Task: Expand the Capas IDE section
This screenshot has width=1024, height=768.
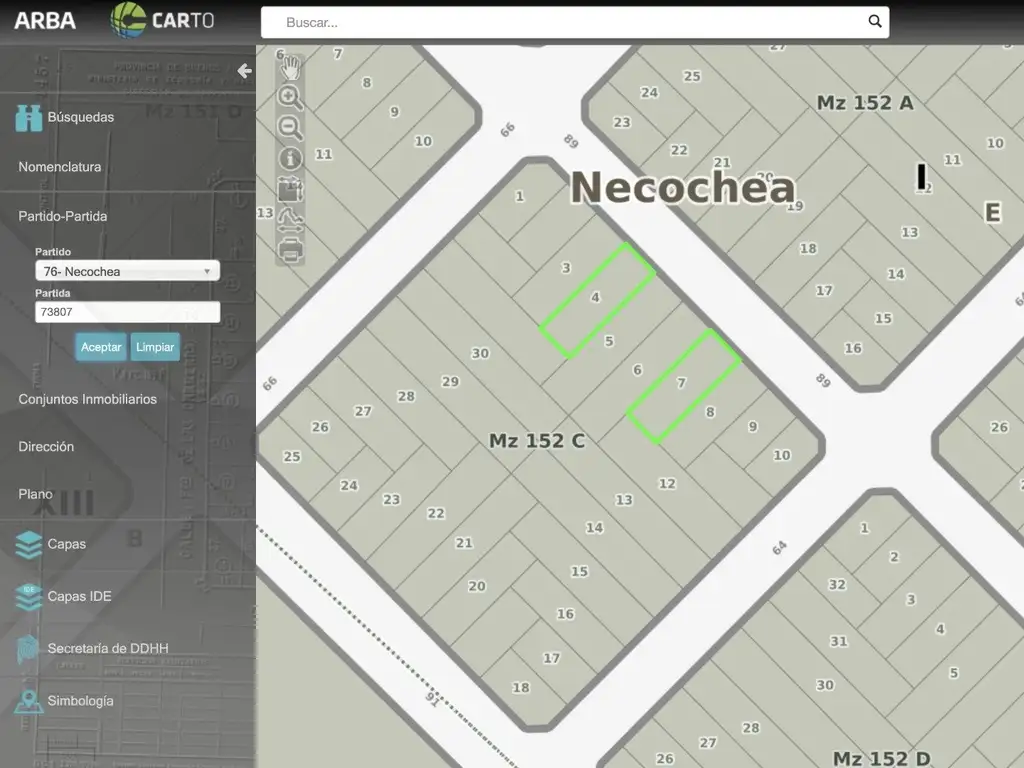Action: point(79,596)
